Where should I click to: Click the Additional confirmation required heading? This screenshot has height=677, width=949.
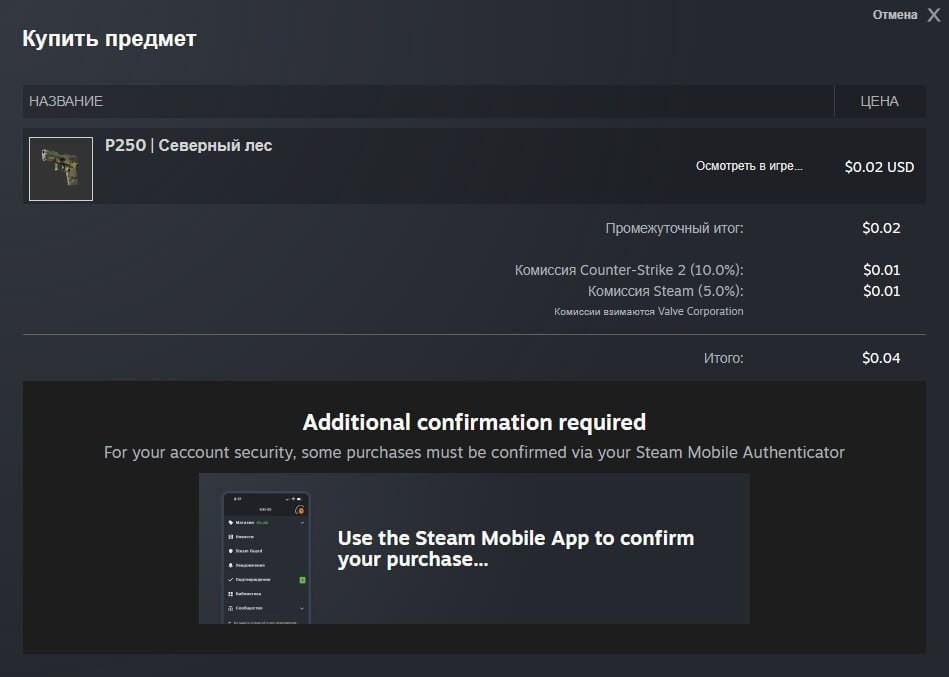coord(474,422)
